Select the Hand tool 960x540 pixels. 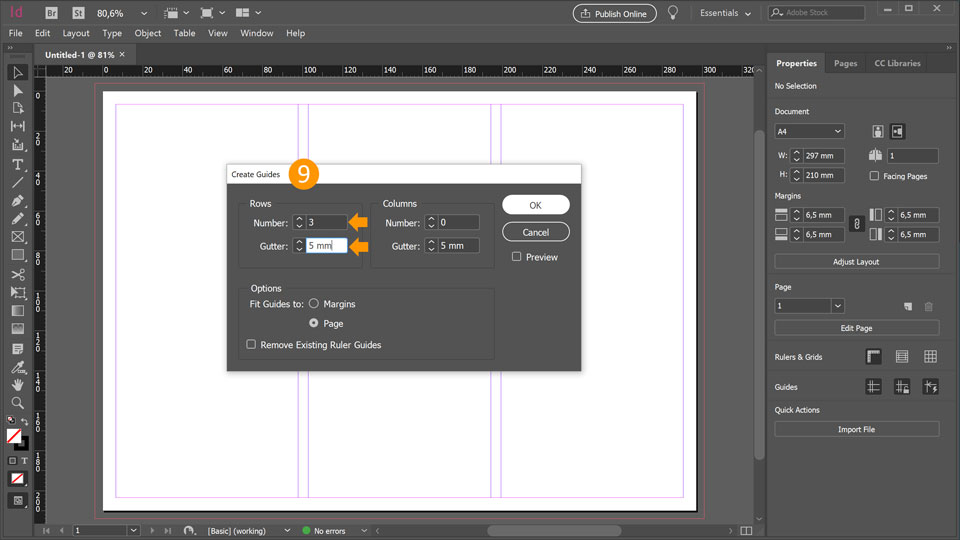[x=18, y=384]
